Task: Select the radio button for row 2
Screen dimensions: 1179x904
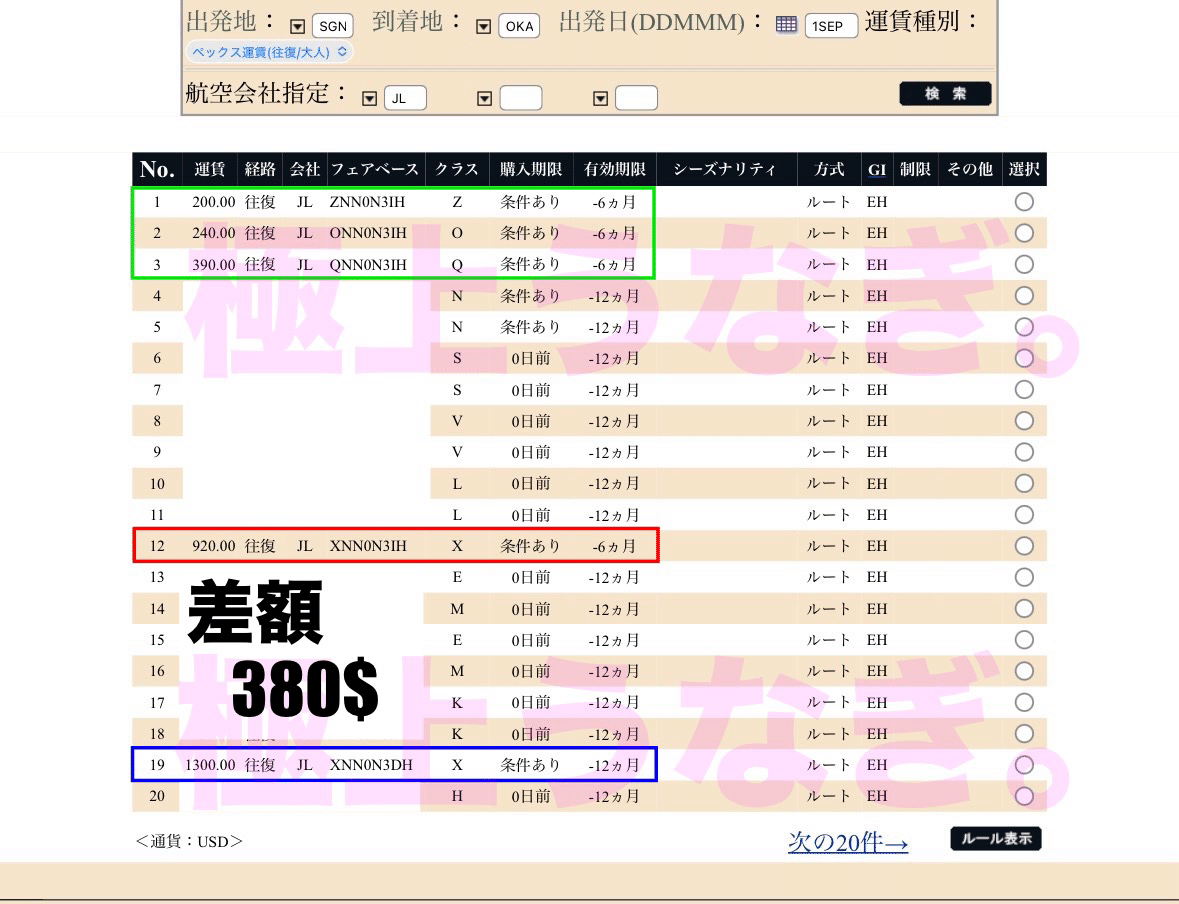Action: [x=1024, y=233]
